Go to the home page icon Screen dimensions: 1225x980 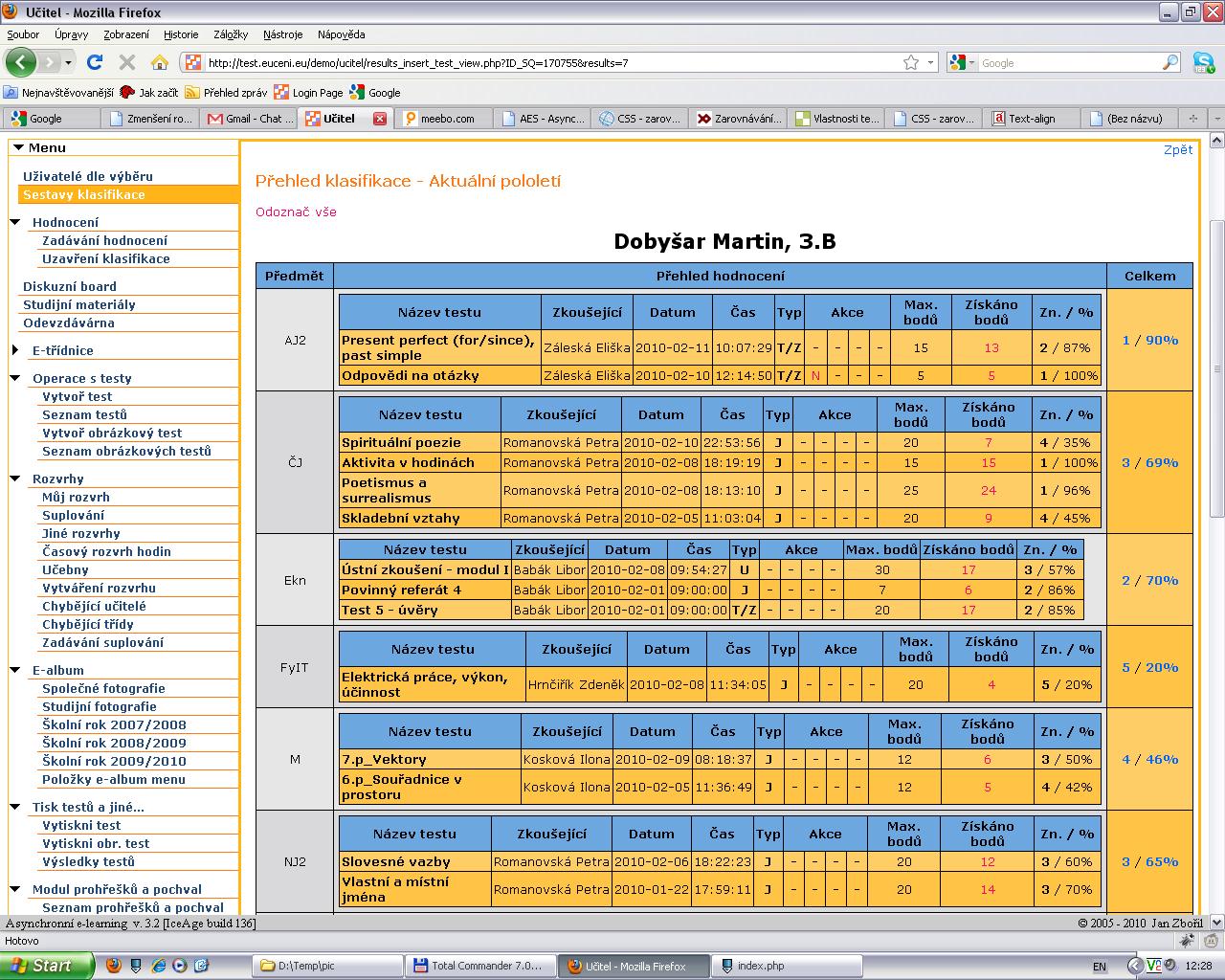click(x=159, y=62)
